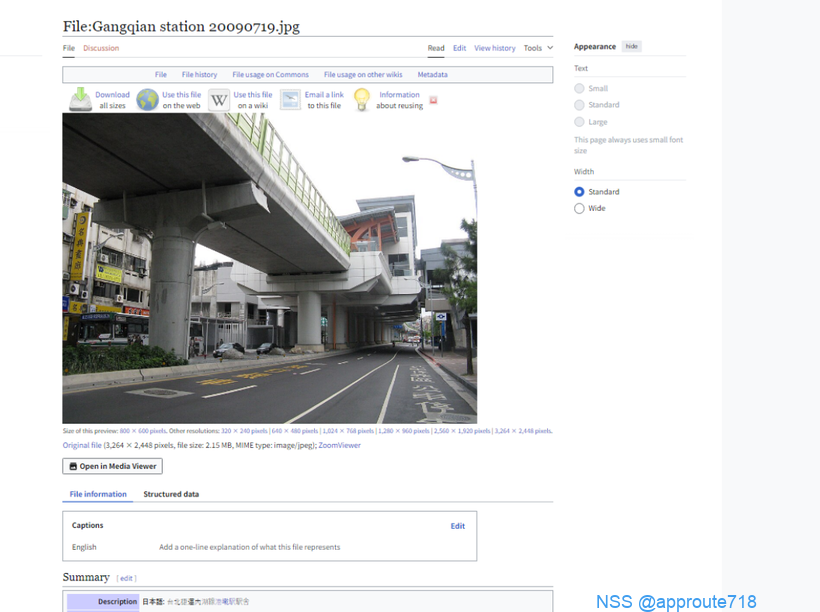
Task: Click the email envelope icon
Action: pyautogui.click(x=290, y=99)
